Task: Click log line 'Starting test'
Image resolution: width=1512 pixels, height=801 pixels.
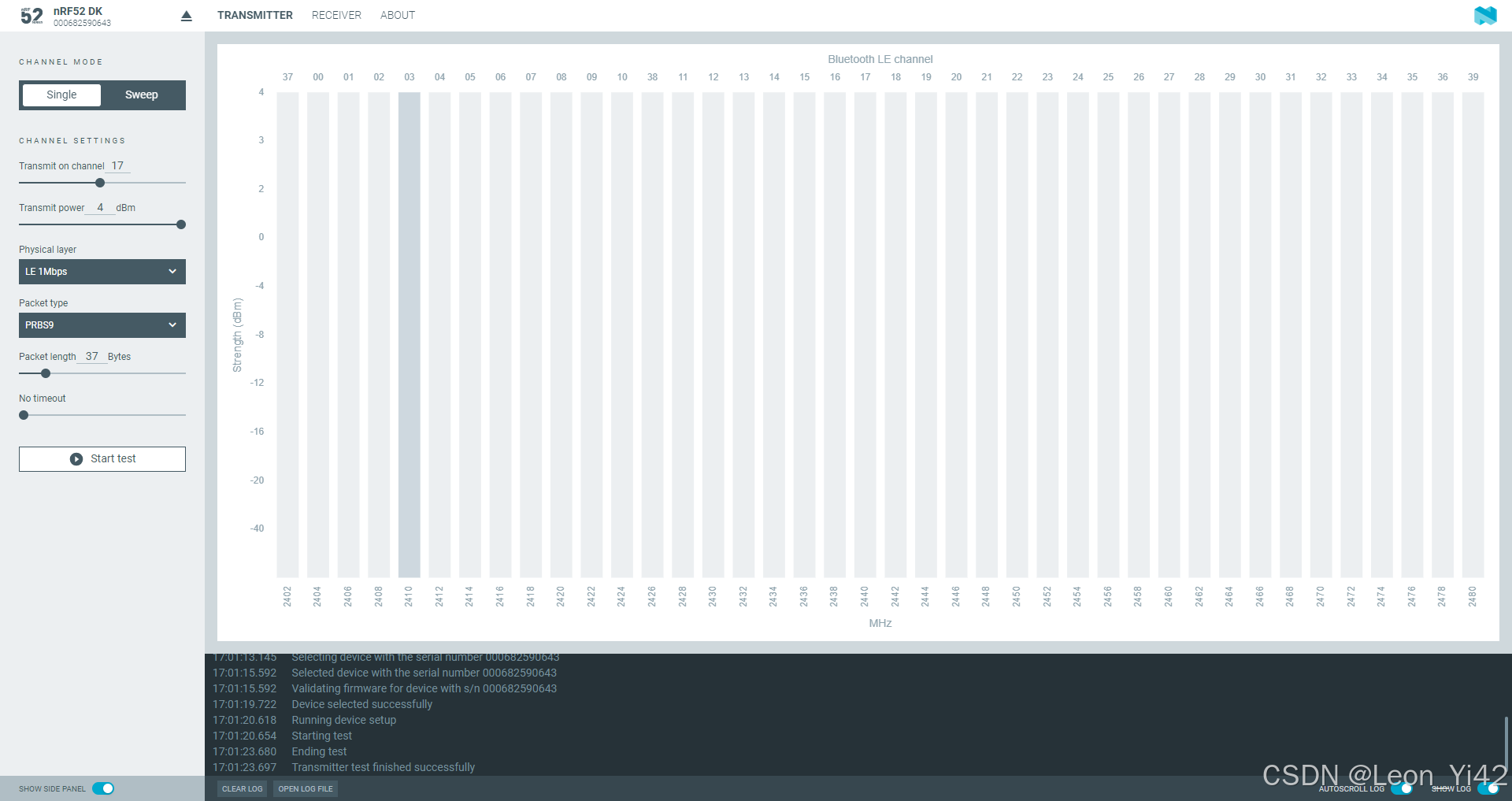Action: (x=322, y=736)
